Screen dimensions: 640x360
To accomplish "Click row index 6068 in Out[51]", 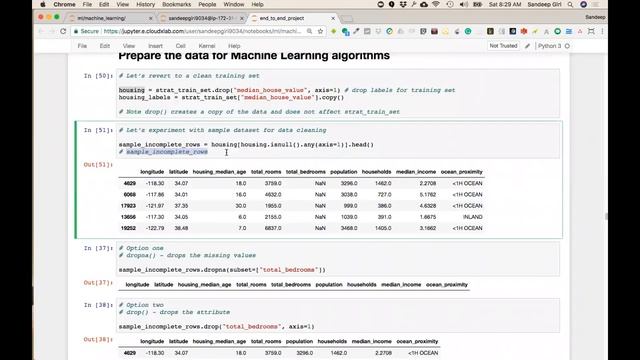I will pos(130,195).
